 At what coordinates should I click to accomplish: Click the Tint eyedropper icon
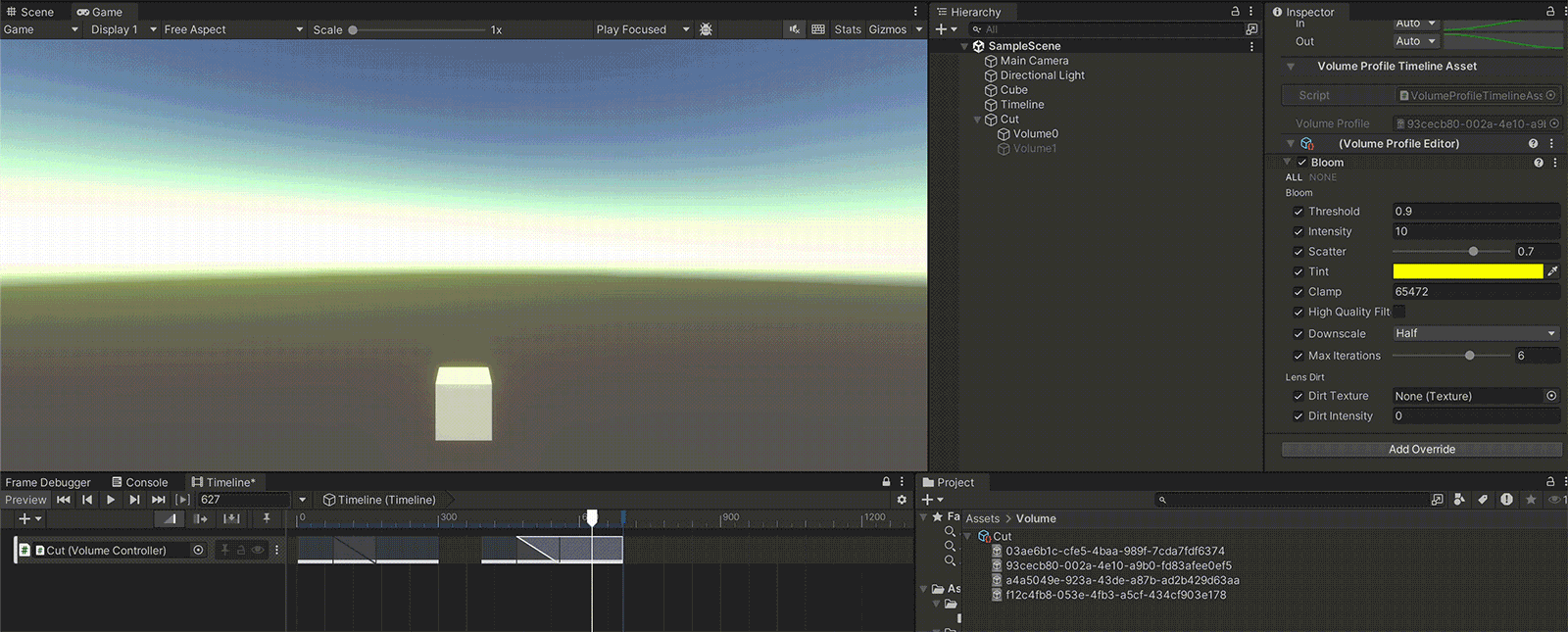(1552, 271)
